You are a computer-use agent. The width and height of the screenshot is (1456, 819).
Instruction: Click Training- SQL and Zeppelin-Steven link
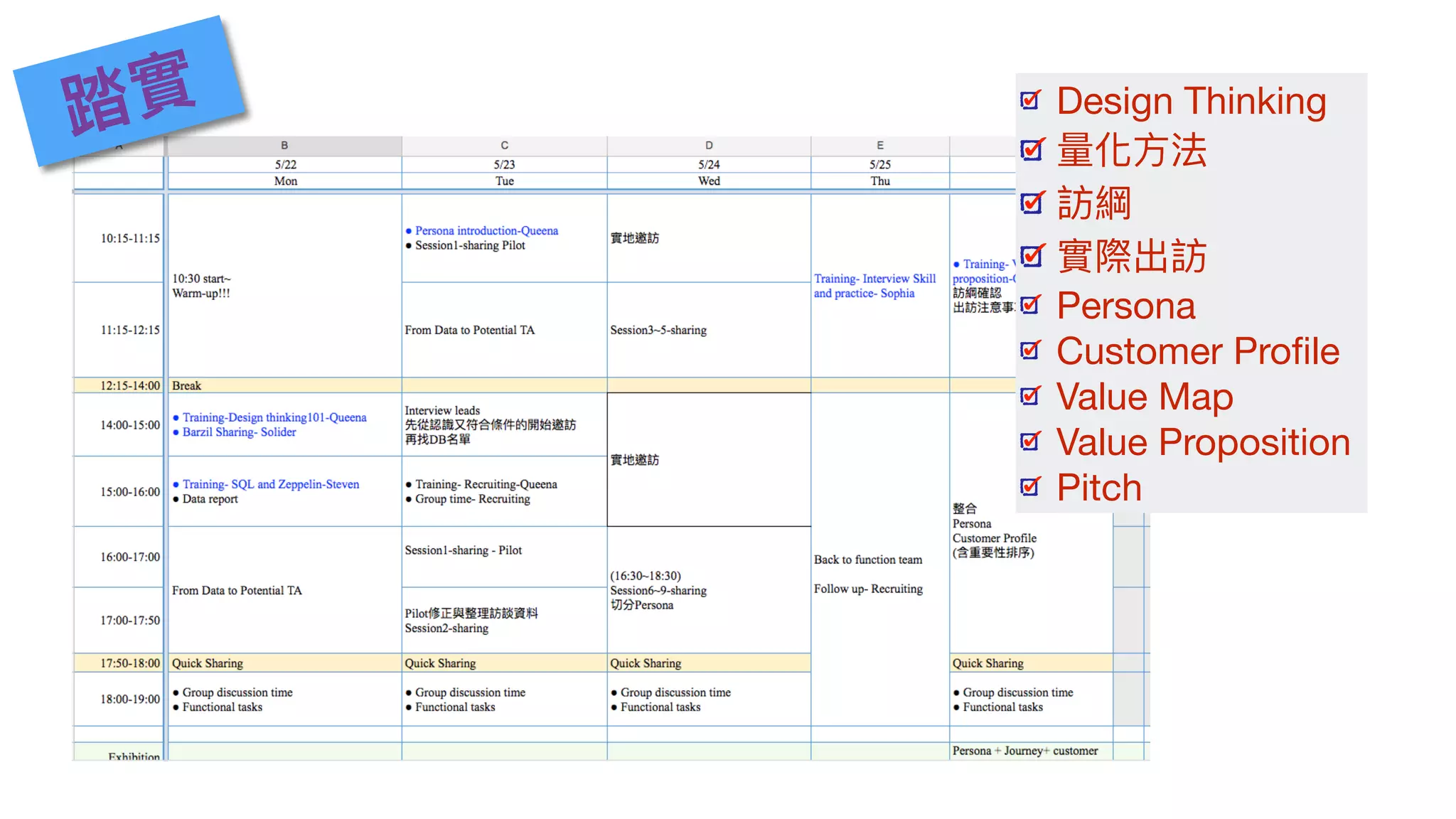tap(270, 484)
